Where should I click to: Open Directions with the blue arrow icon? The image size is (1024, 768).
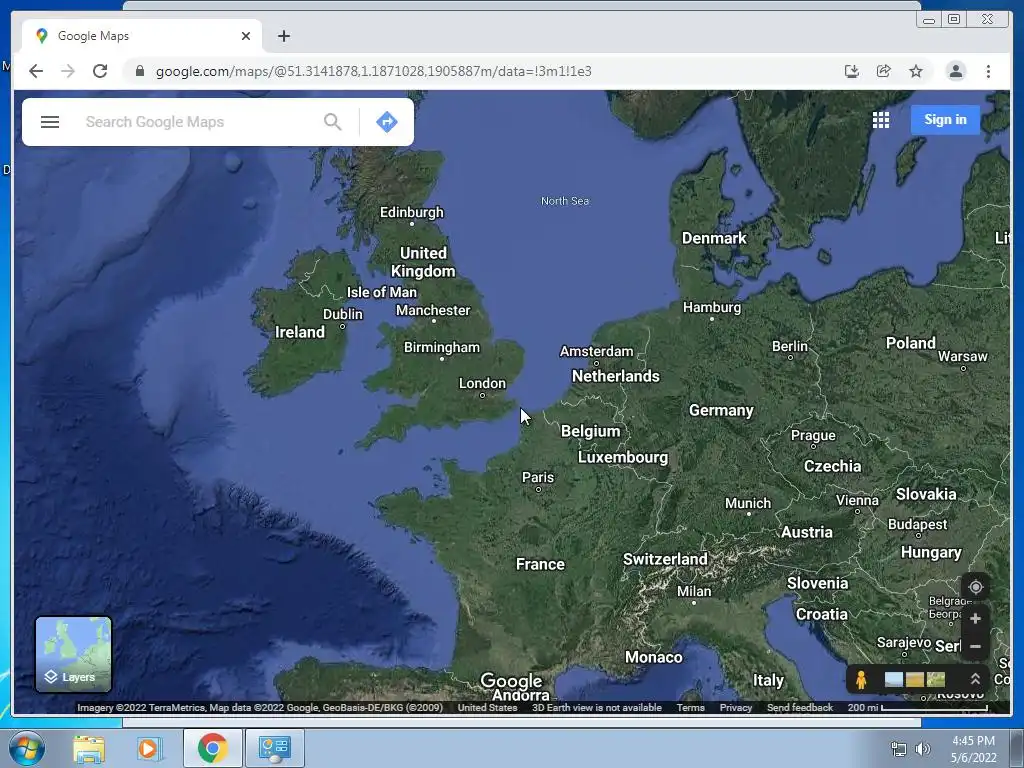point(387,122)
